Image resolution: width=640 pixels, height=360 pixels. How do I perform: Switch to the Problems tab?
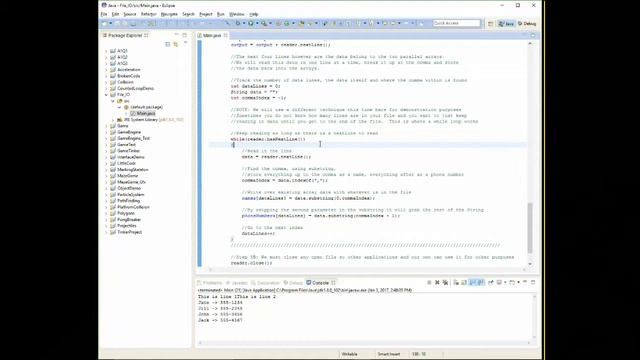coord(209,282)
